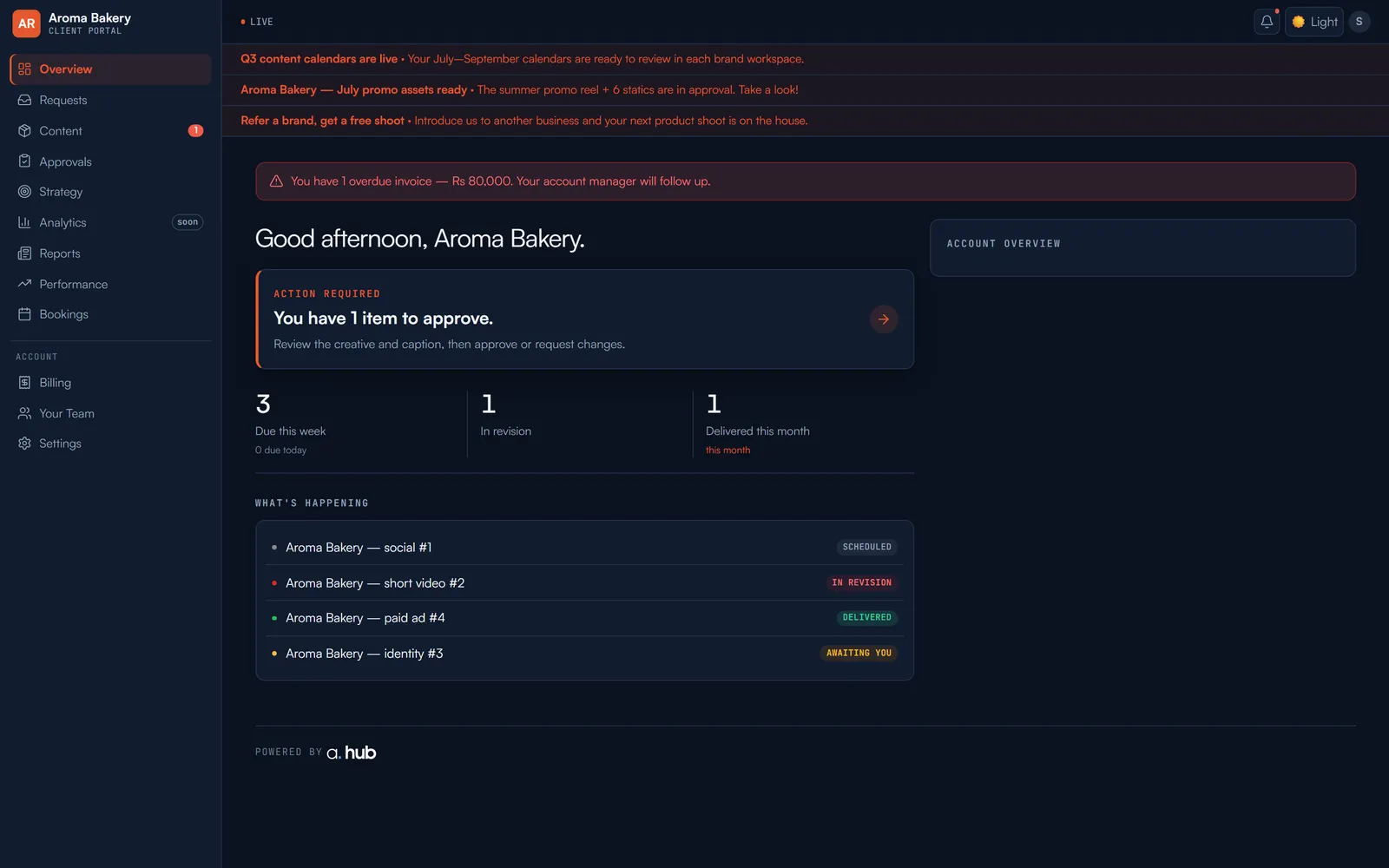Click the '0 due today' text

click(280, 450)
